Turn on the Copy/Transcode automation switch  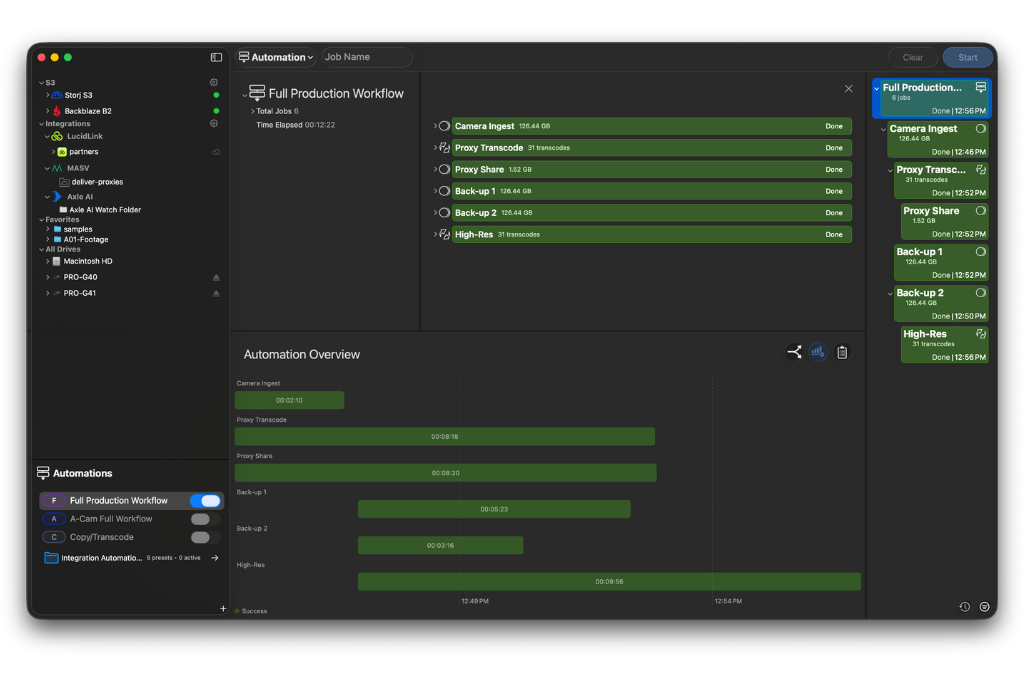[205, 537]
